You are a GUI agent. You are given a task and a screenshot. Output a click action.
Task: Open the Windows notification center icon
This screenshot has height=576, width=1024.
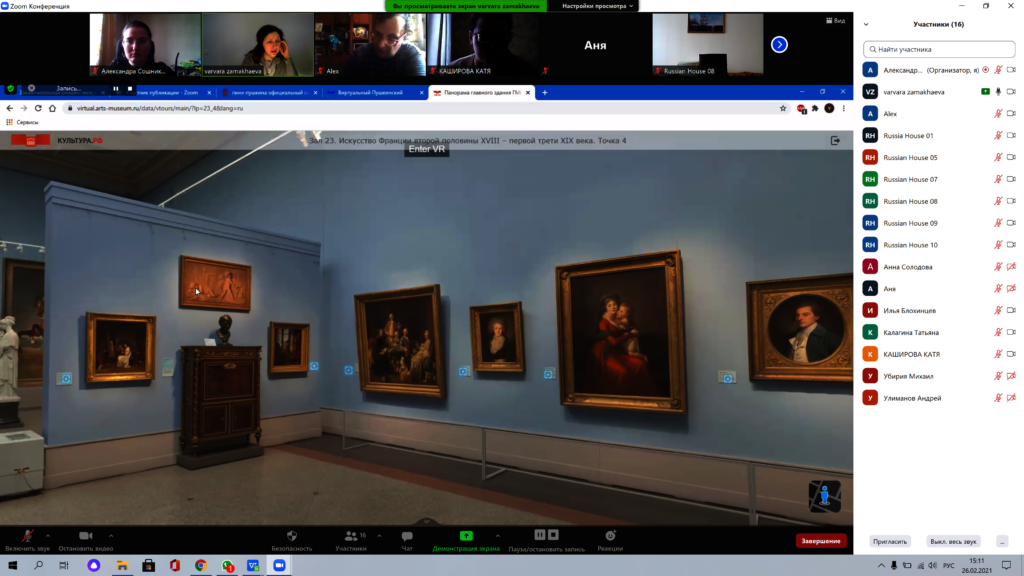click(x=1006, y=566)
